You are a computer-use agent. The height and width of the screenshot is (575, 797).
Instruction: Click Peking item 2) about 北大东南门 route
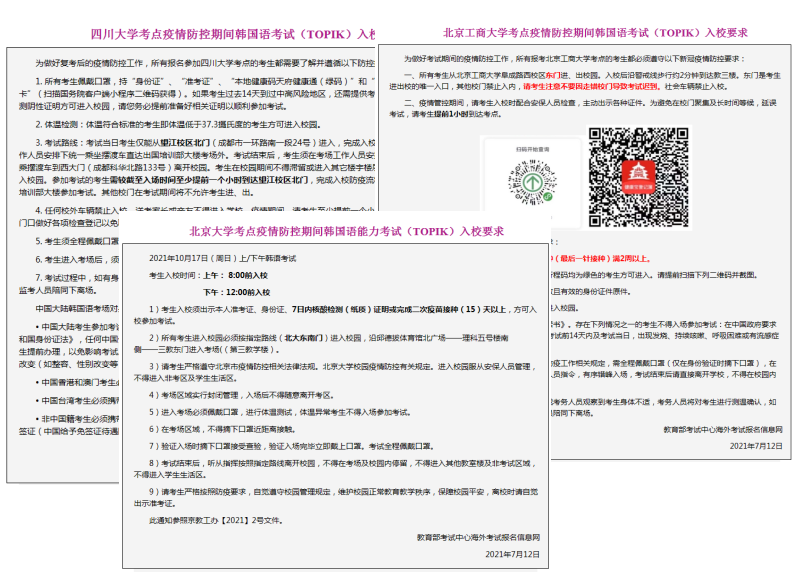[x=321, y=343]
